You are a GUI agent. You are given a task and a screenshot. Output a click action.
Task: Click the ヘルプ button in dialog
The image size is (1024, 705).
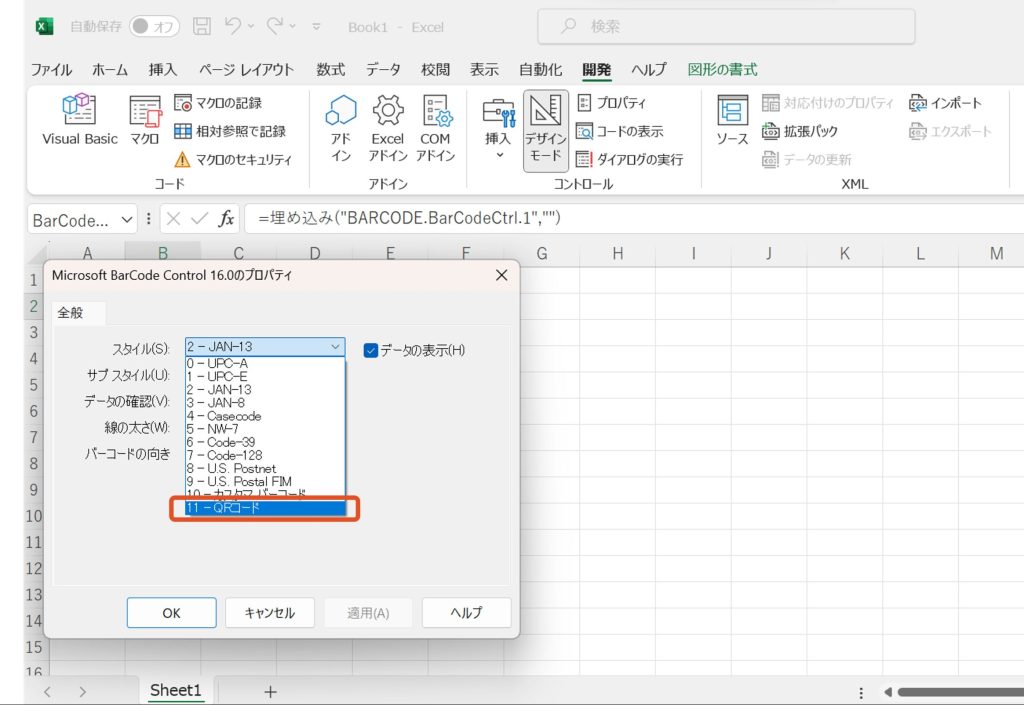(x=466, y=613)
